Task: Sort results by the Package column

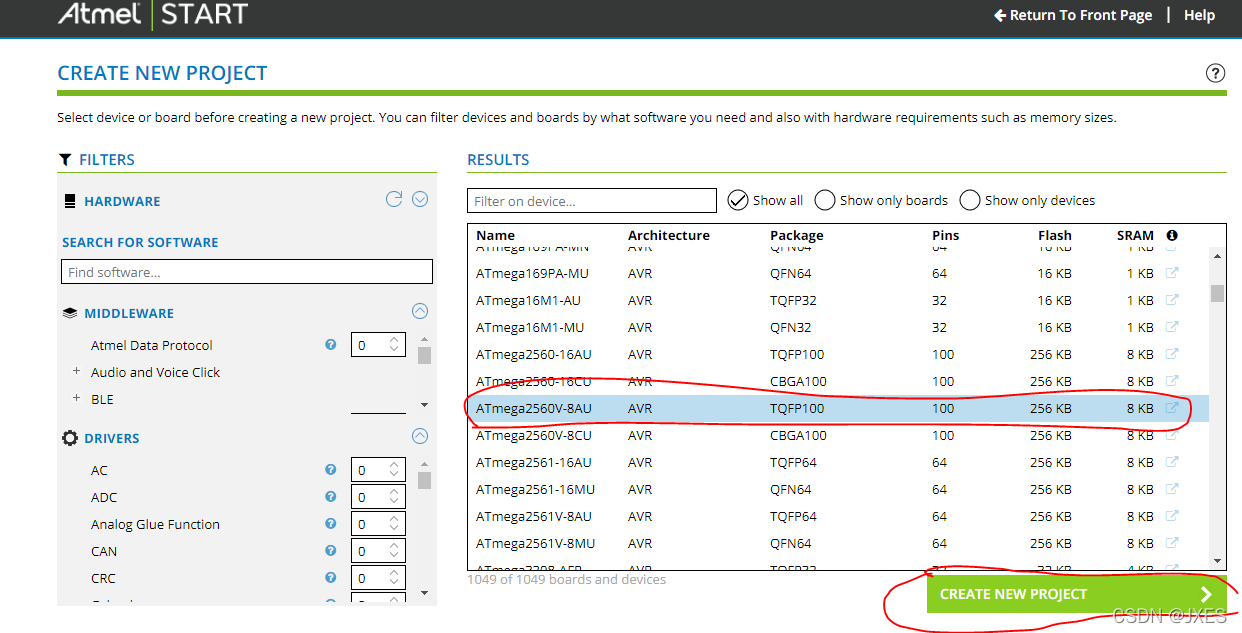Action: tap(797, 235)
